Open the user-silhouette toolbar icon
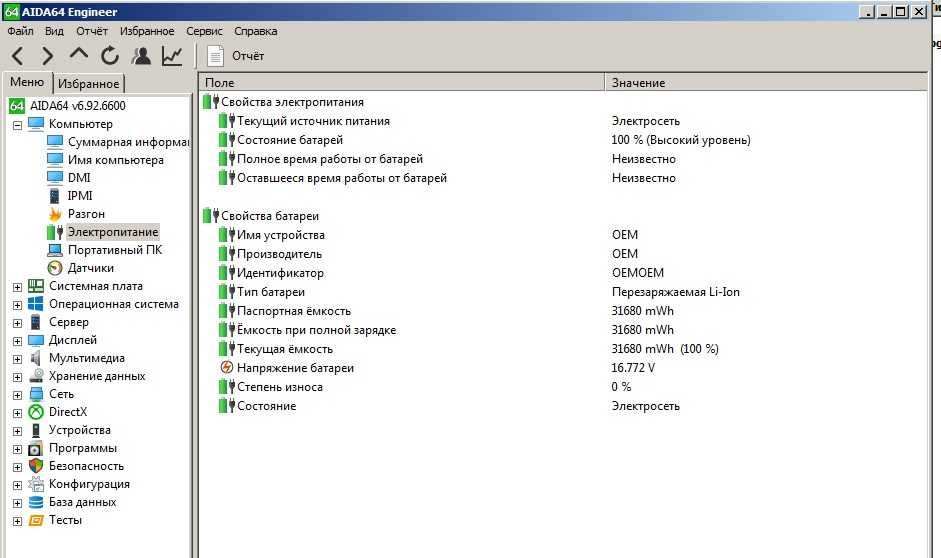Image resolution: width=941 pixels, height=558 pixels. [x=141, y=56]
